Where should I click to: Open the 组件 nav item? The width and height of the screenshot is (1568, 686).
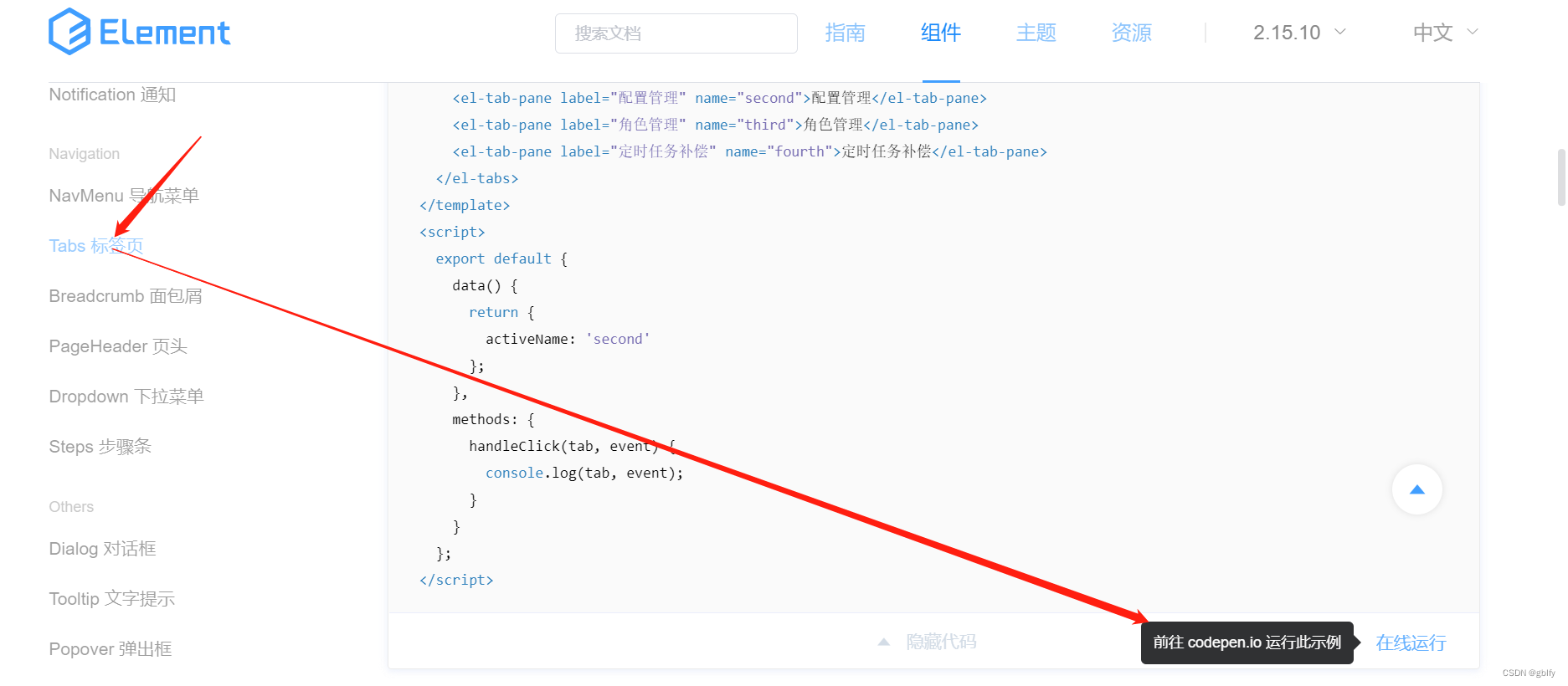[940, 33]
